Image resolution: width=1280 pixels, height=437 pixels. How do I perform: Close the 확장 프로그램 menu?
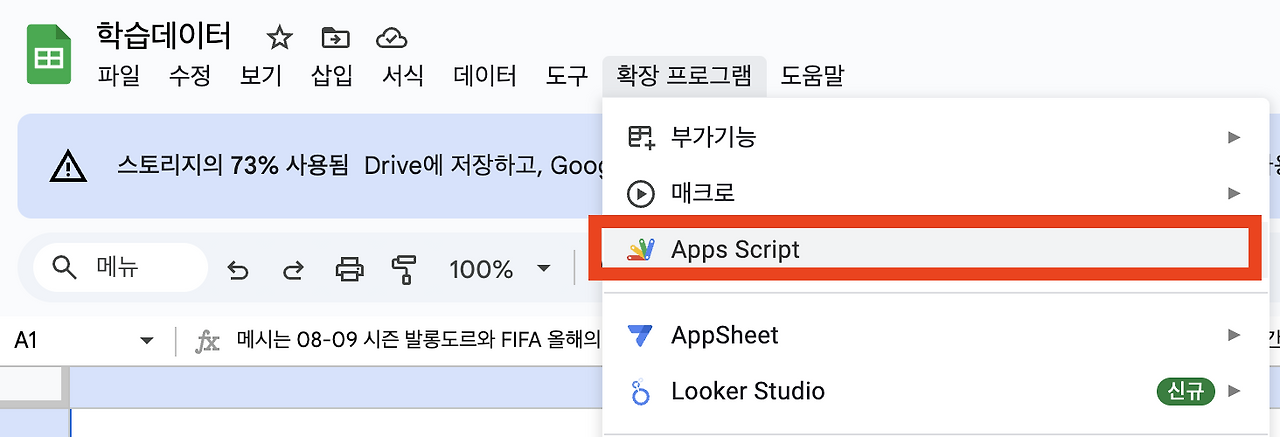point(684,76)
